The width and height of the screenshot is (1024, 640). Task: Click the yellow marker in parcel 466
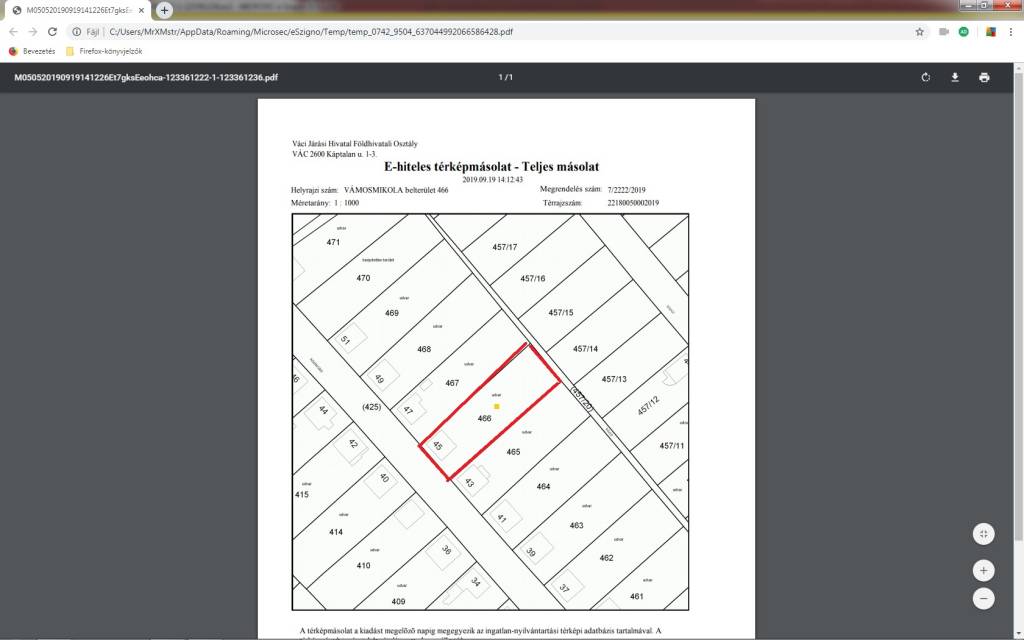(497, 407)
